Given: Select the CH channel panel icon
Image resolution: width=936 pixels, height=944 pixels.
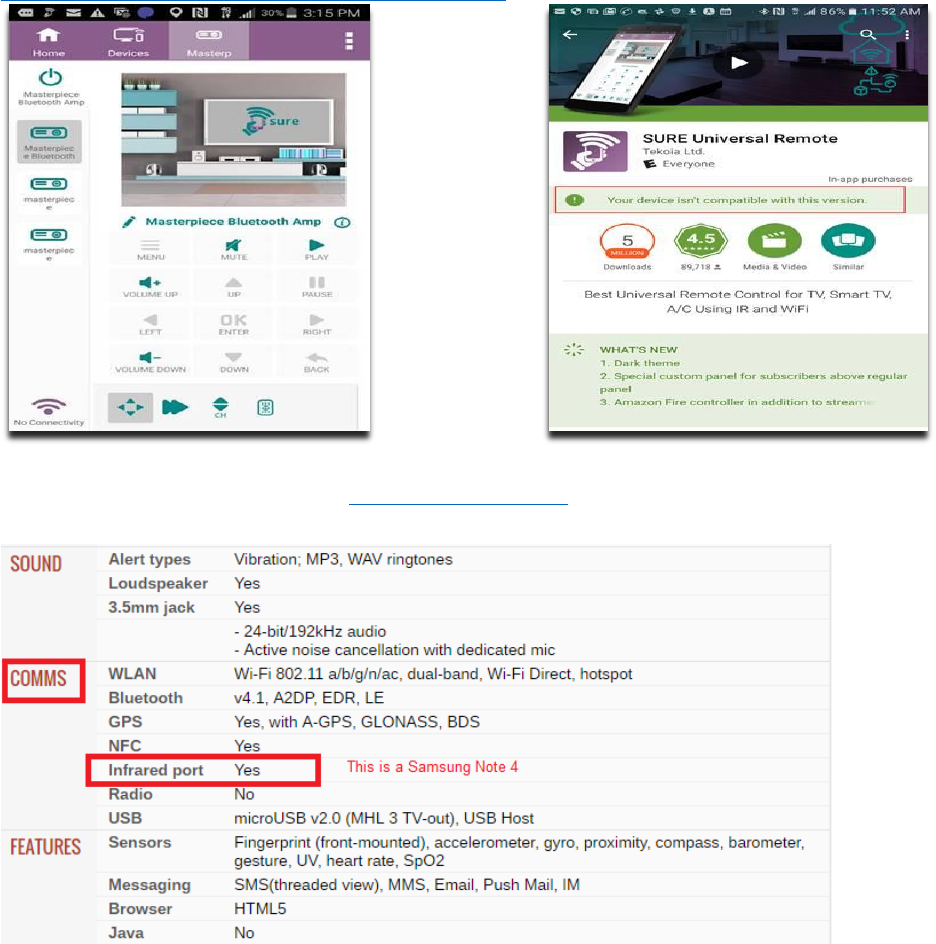Looking at the screenshot, I should (221, 408).
